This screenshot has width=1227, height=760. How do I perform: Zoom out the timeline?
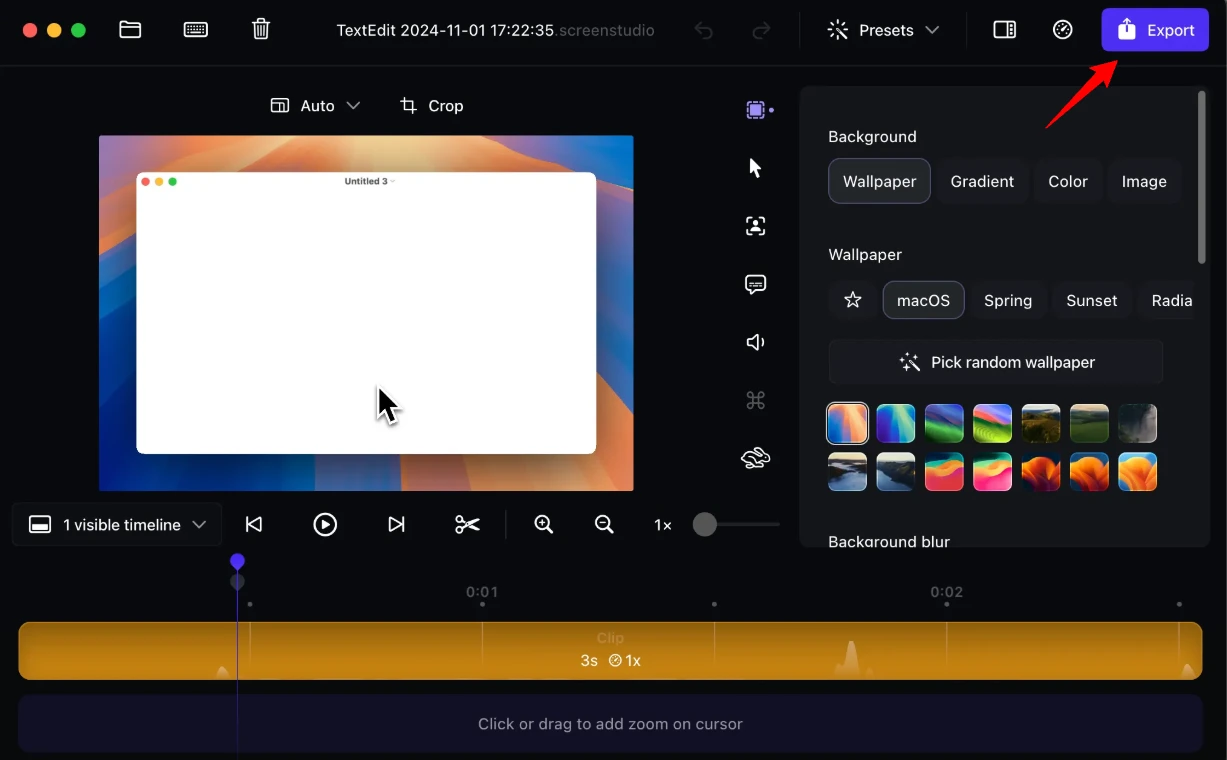click(604, 524)
